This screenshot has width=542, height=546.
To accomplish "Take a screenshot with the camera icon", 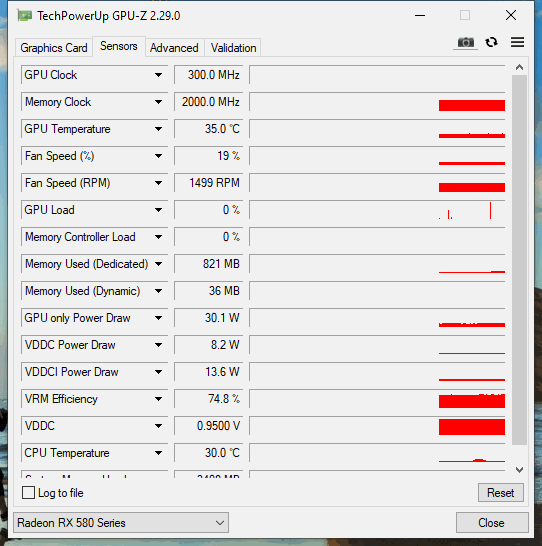I will [465, 42].
